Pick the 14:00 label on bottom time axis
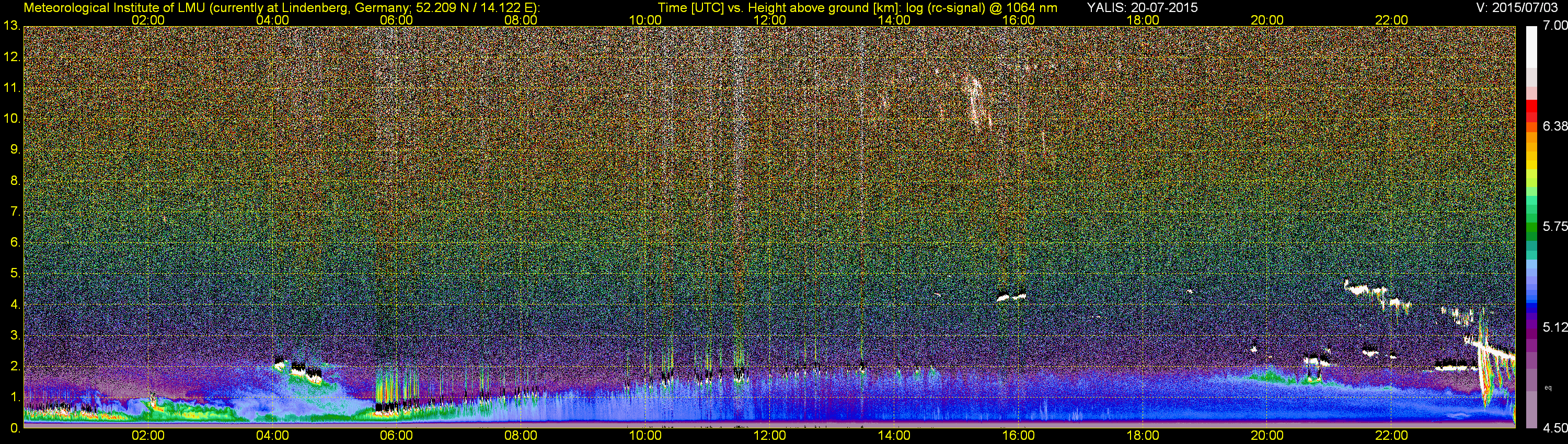This screenshot has height=444, width=1568. point(894,436)
